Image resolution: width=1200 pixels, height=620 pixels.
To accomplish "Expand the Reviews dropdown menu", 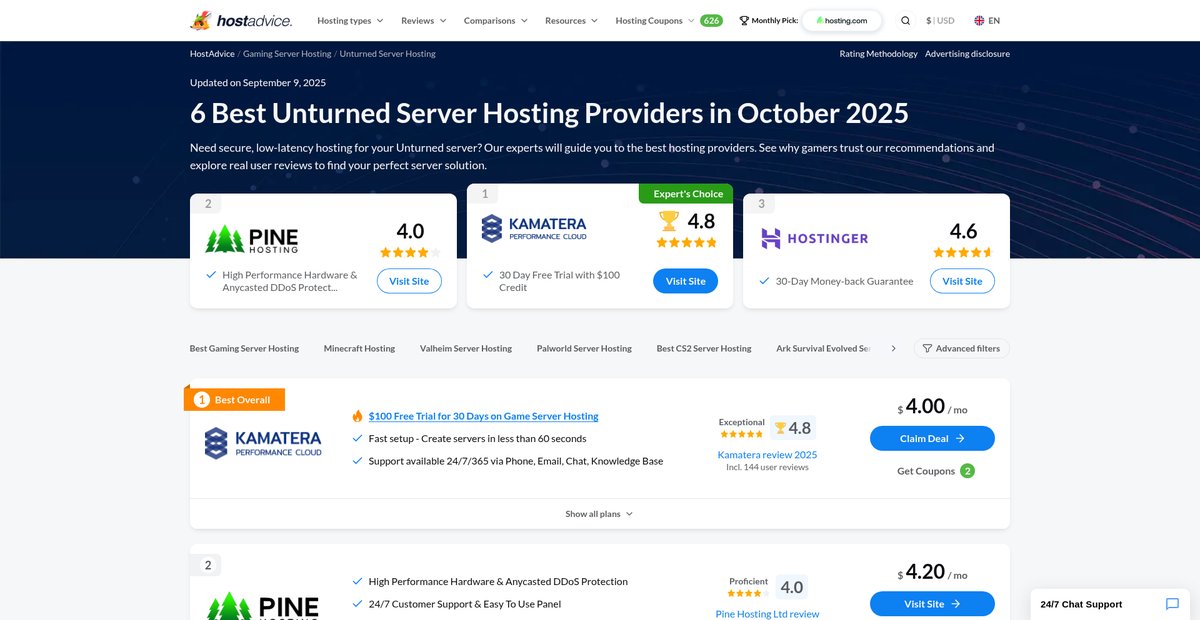I will (424, 20).
